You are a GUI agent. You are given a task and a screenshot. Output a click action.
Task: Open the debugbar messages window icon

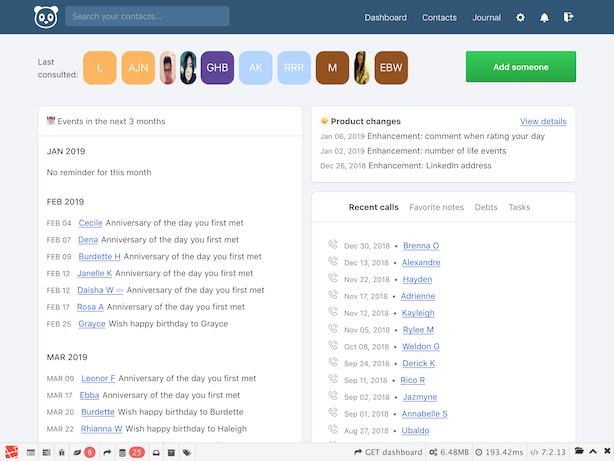(x=31, y=452)
